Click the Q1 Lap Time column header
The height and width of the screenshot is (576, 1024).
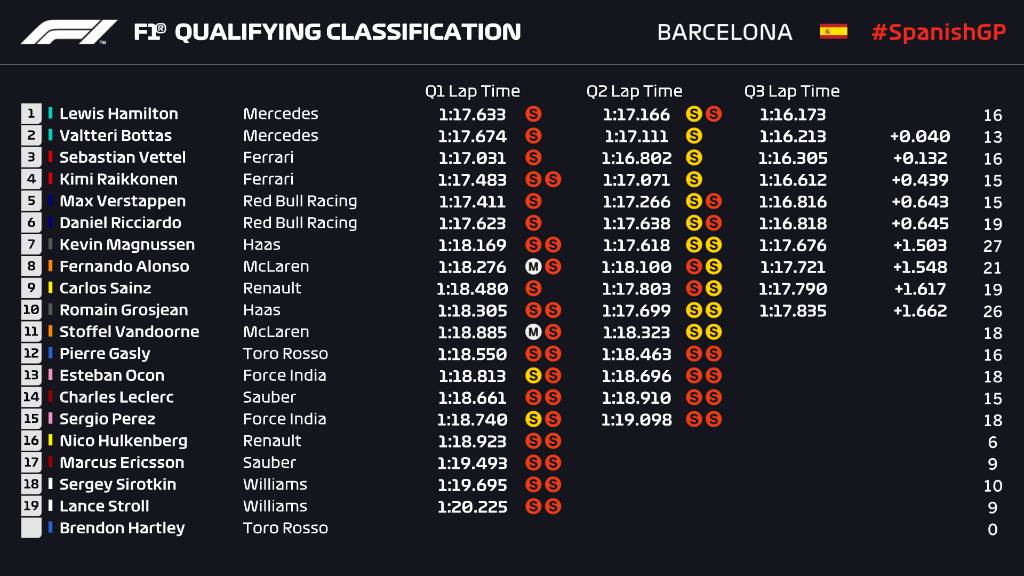coord(472,91)
